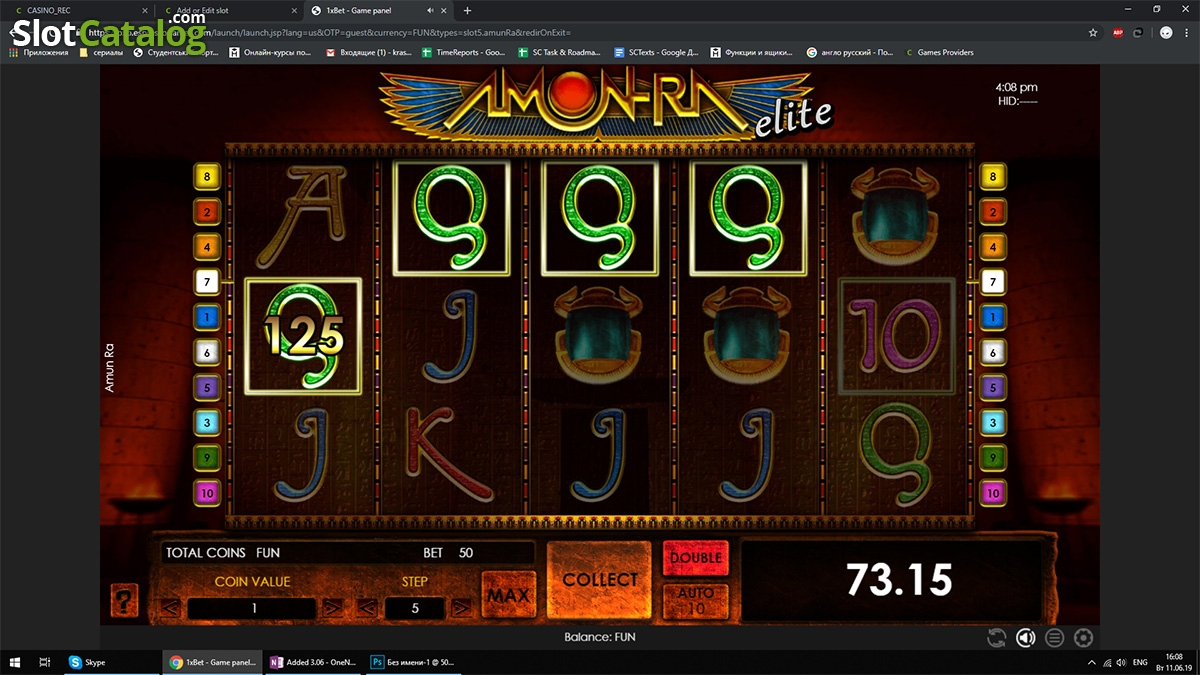Viewport: 1200px width, 675px height.
Task: Collect the winnings with COLLECT button
Action: (x=600, y=580)
